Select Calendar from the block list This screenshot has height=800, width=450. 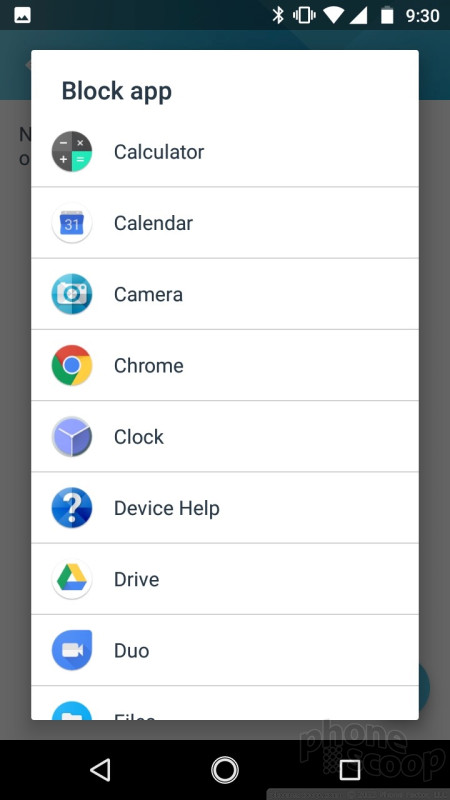pos(225,223)
